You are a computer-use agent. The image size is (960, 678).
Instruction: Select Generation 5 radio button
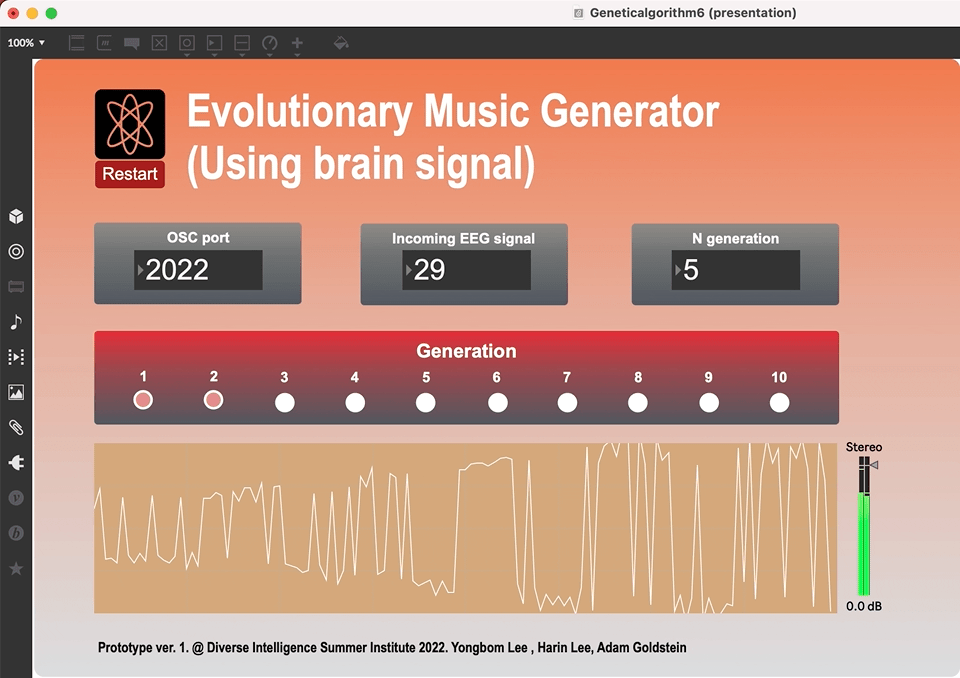pyautogui.click(x=426, y=402)
